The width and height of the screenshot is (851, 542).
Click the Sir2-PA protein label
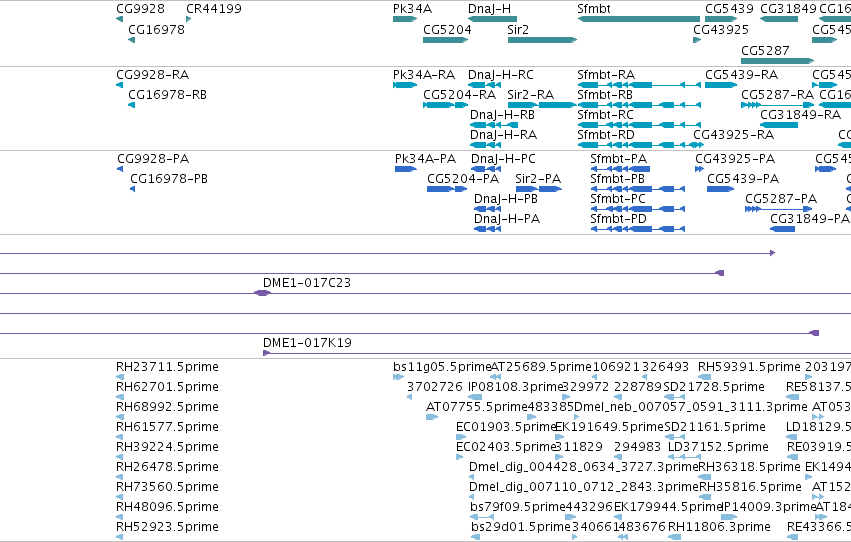click(x=538, y=178)
